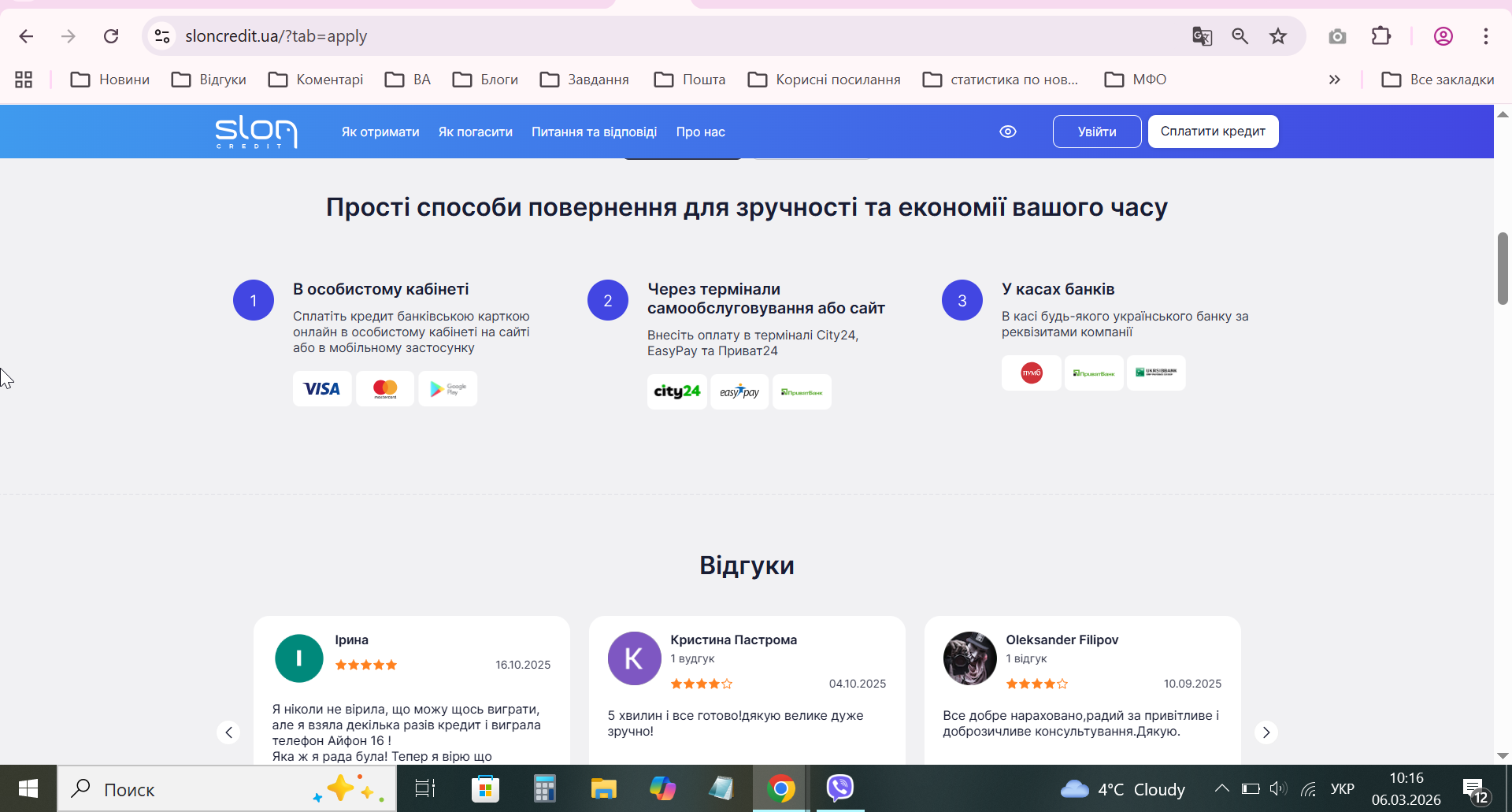Viewport: 1512px width, 812px height.
Task: Show next reviews with right arrow
Action: pyautogui.click(x=1266, y=732)
